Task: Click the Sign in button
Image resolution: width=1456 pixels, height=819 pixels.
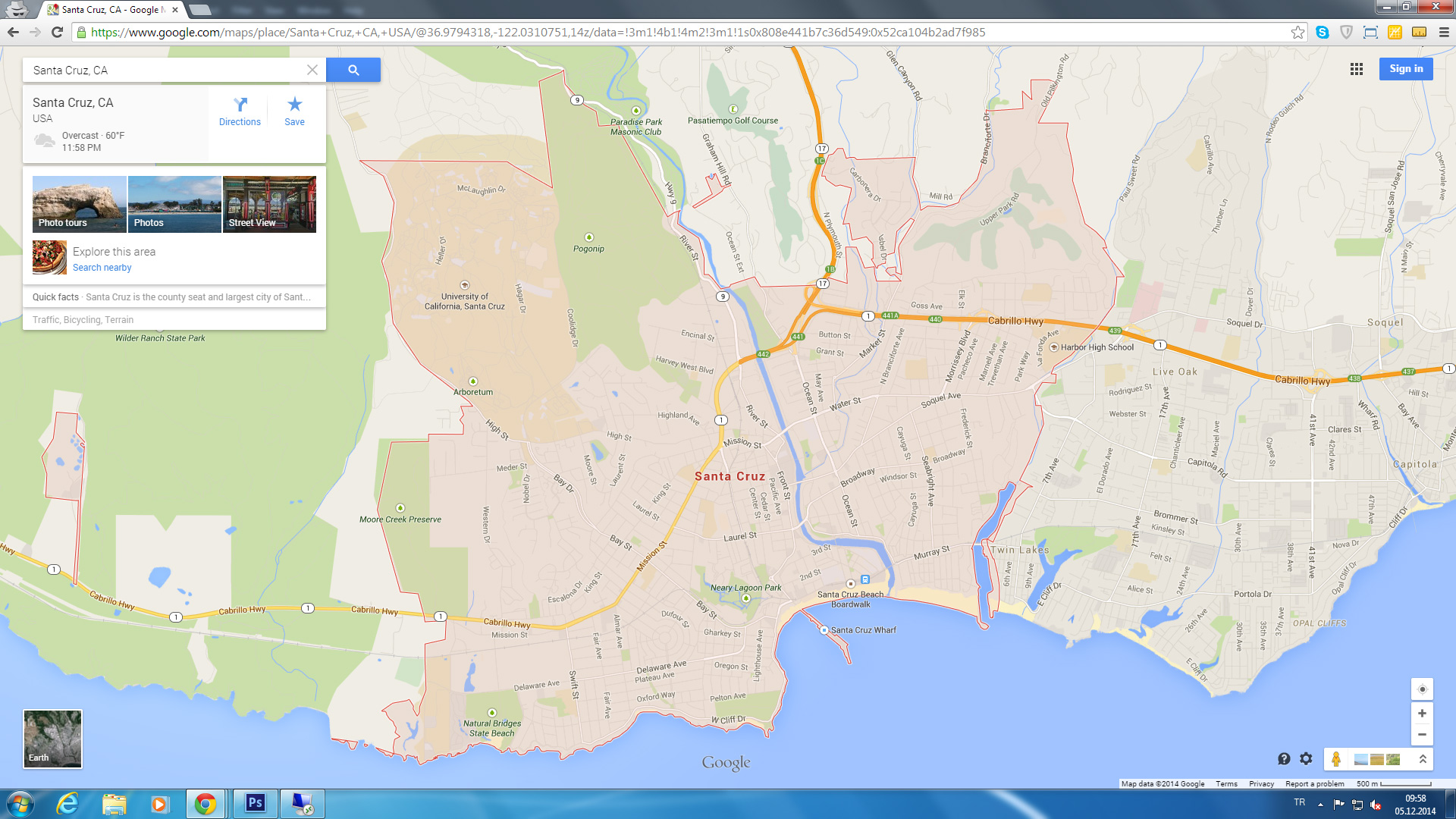Action: (1405, 69)
